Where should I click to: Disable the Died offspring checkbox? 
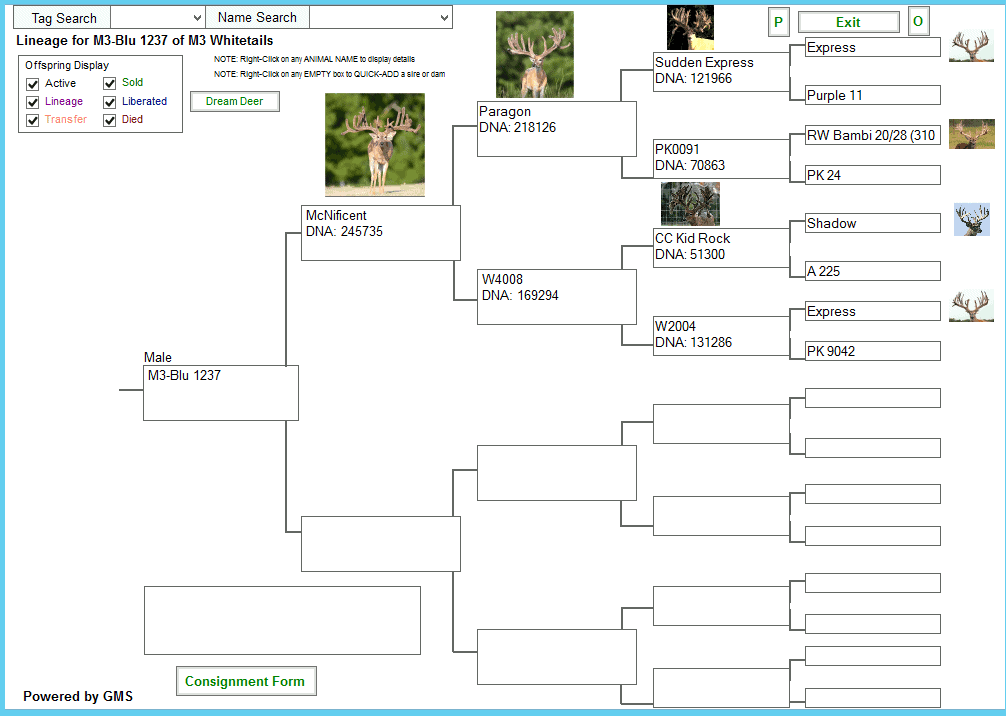point(110,120)
